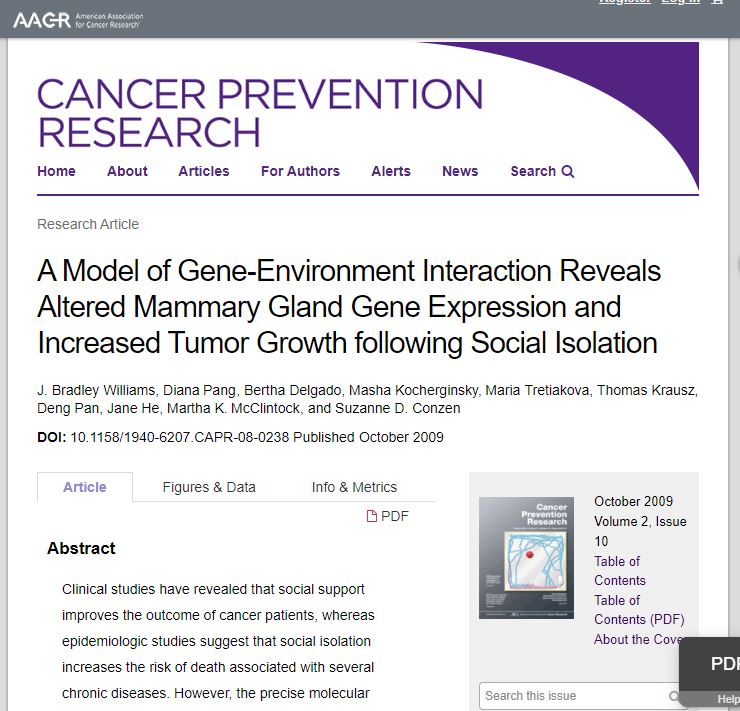This screenshot has height=711, width=740.
Task: Open the Articles menu
Action: pyautogui.click(x=204, y=171)
